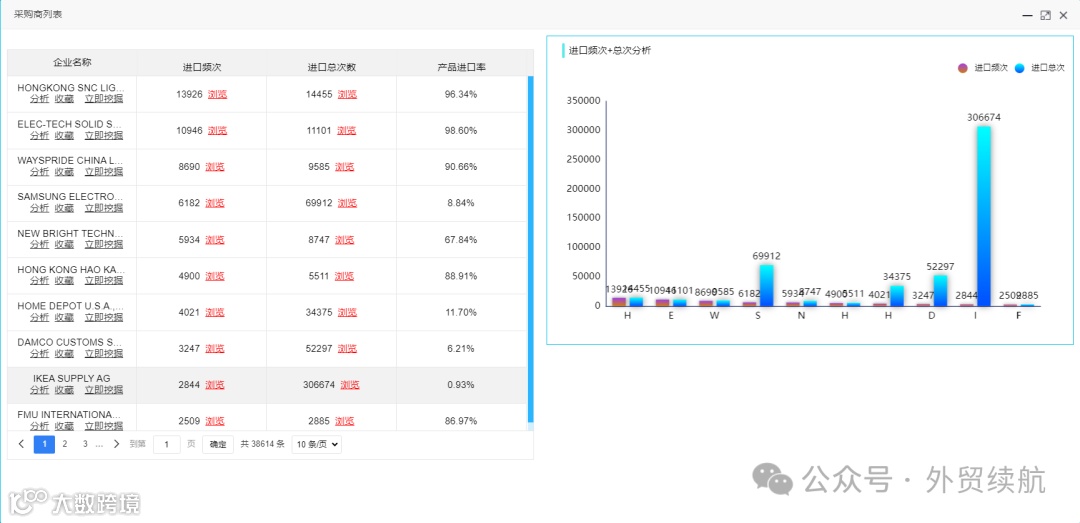Open 浏览 next to frequency 13926
The height and width of the screenshot is (523, 1080).
click(x=218, y=94)
